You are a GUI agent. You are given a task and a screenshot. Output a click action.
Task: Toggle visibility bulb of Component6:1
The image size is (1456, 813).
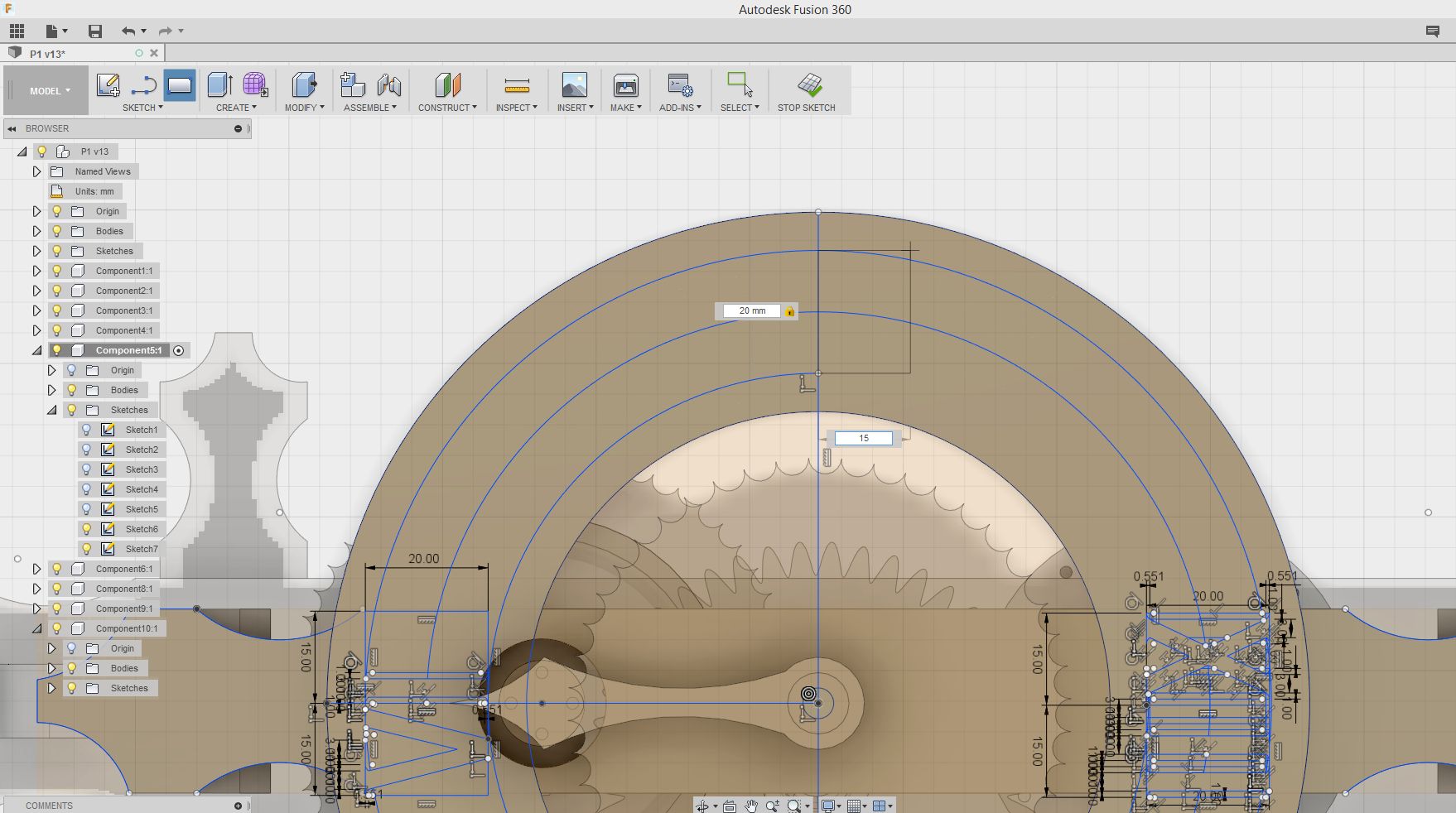coord(57,569)
